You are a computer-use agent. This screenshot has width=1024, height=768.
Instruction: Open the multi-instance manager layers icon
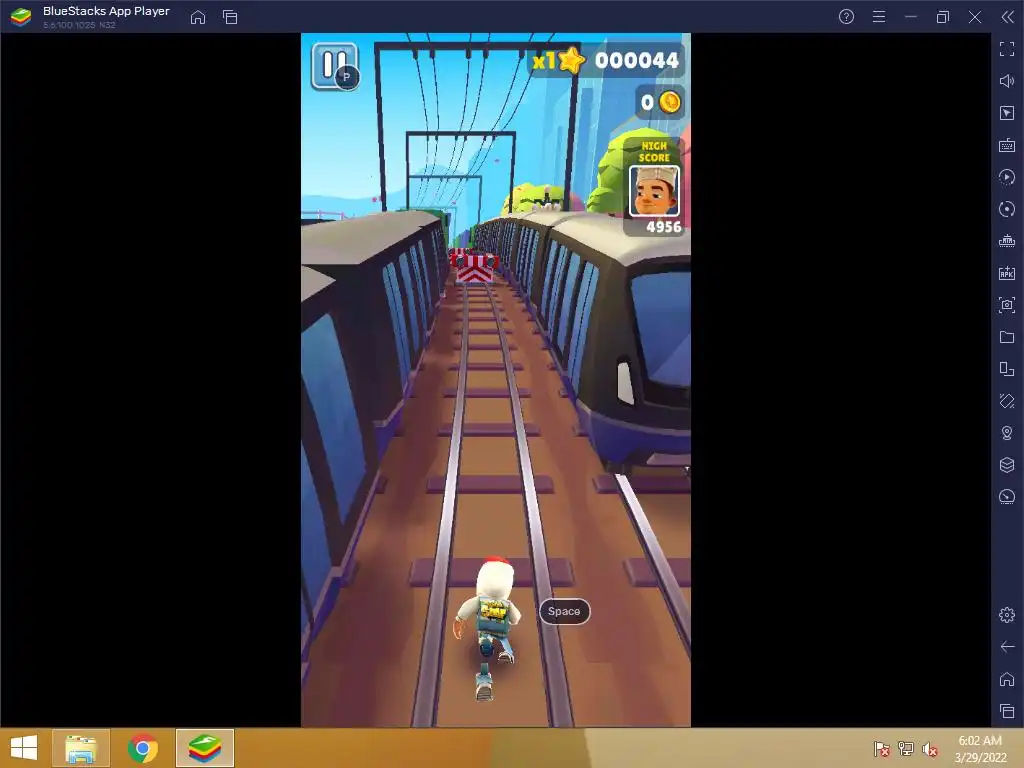(1007, 465)
